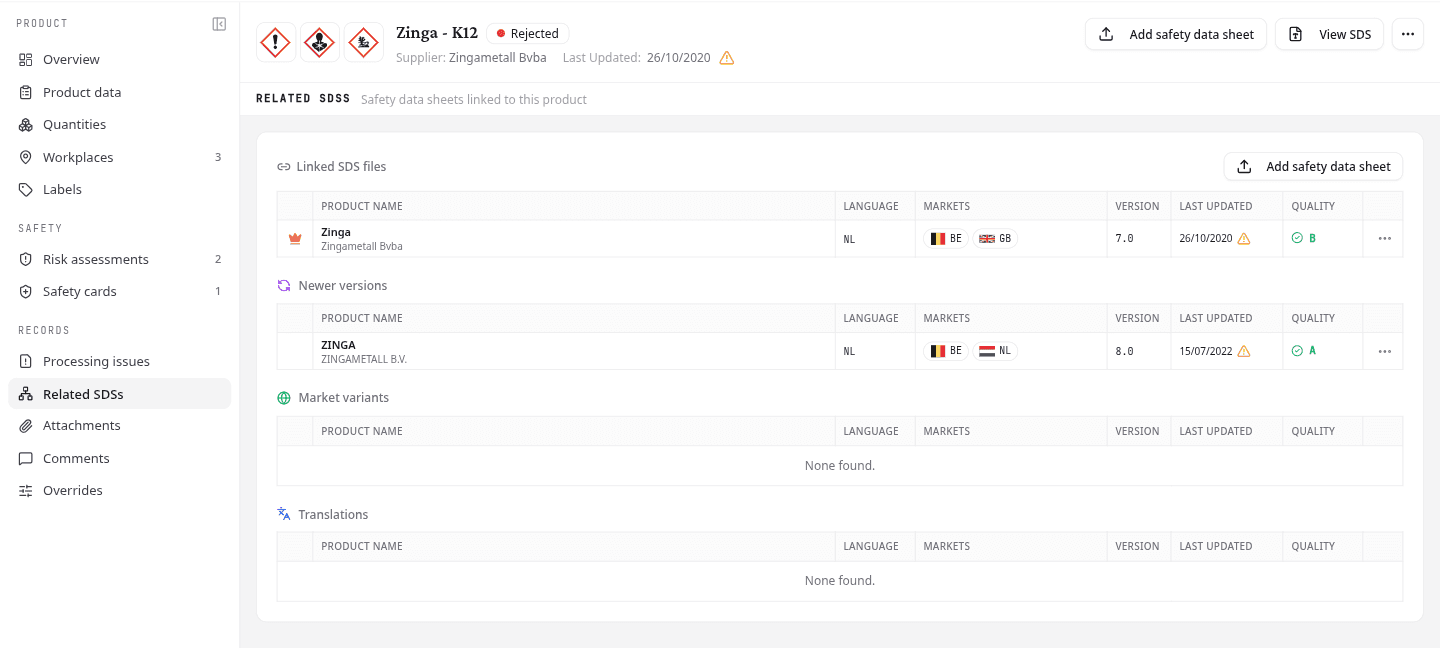
Task: Click supplier Zingametall Bvba in header
Action: pos(498,58)
